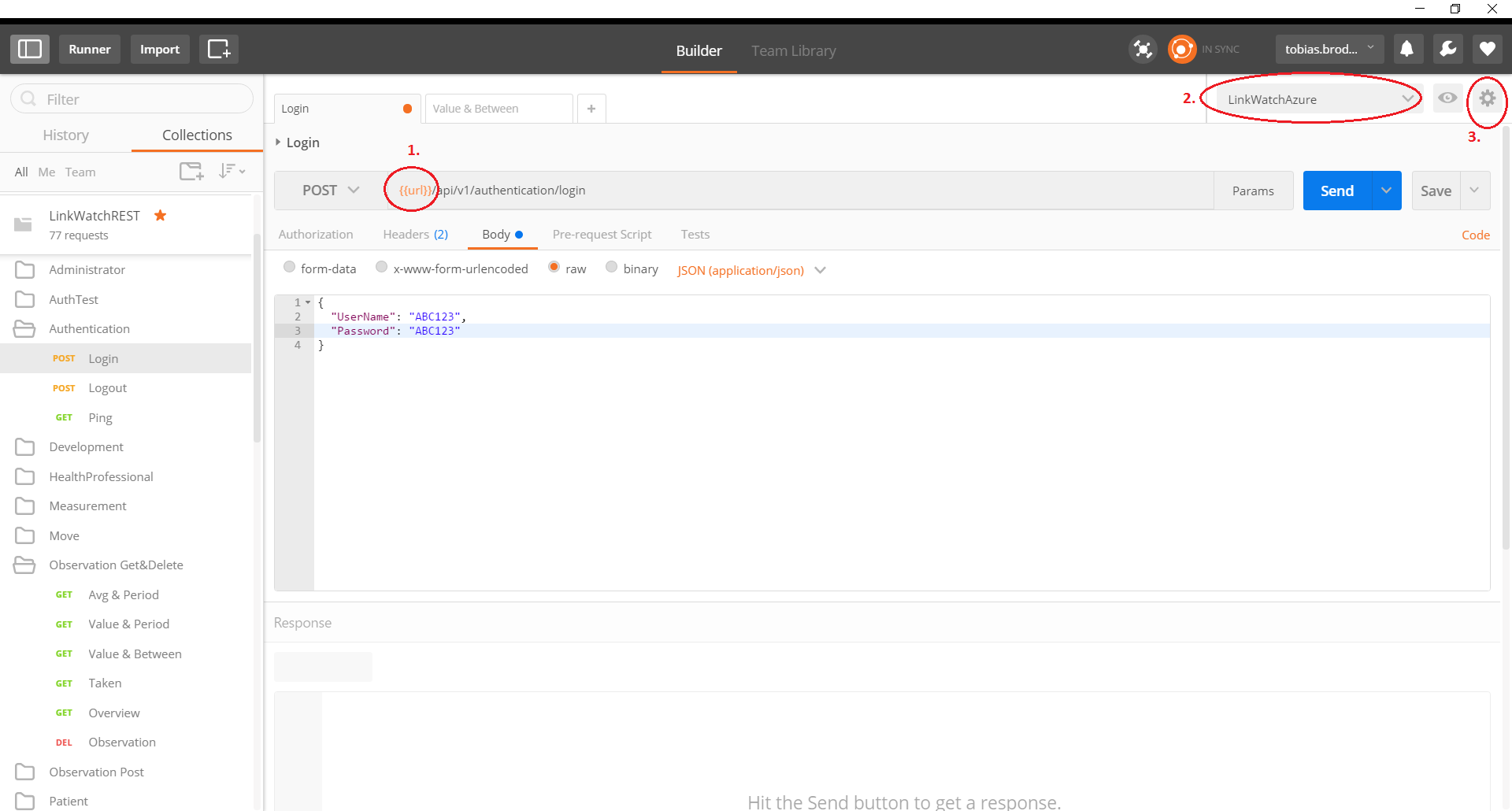Open manage environments gear icon
Image resolution: width=1512 pixels, height=811 pixels.
[x=1487, y=98]
